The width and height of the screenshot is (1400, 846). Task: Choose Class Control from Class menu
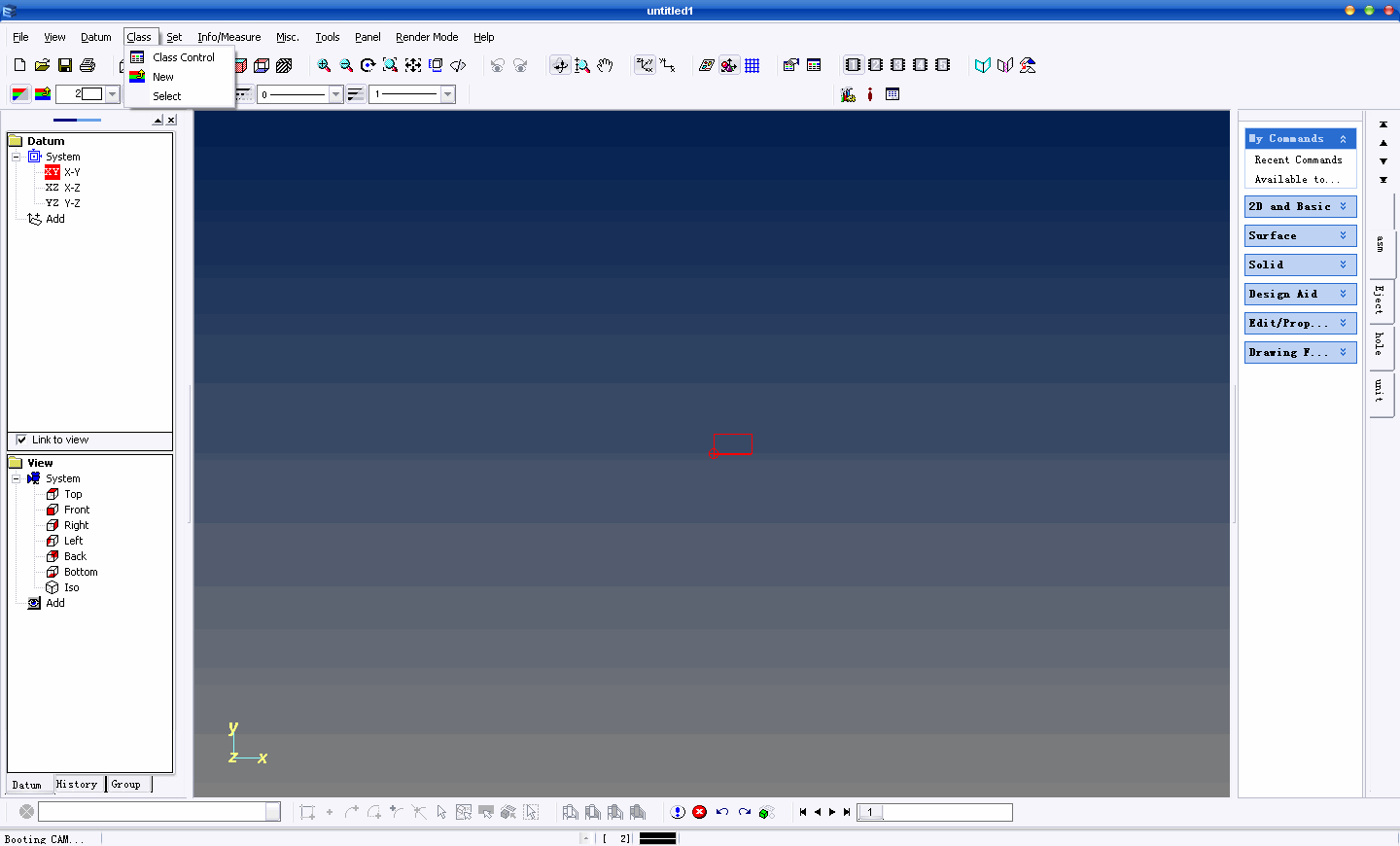[x=181, y=57]
